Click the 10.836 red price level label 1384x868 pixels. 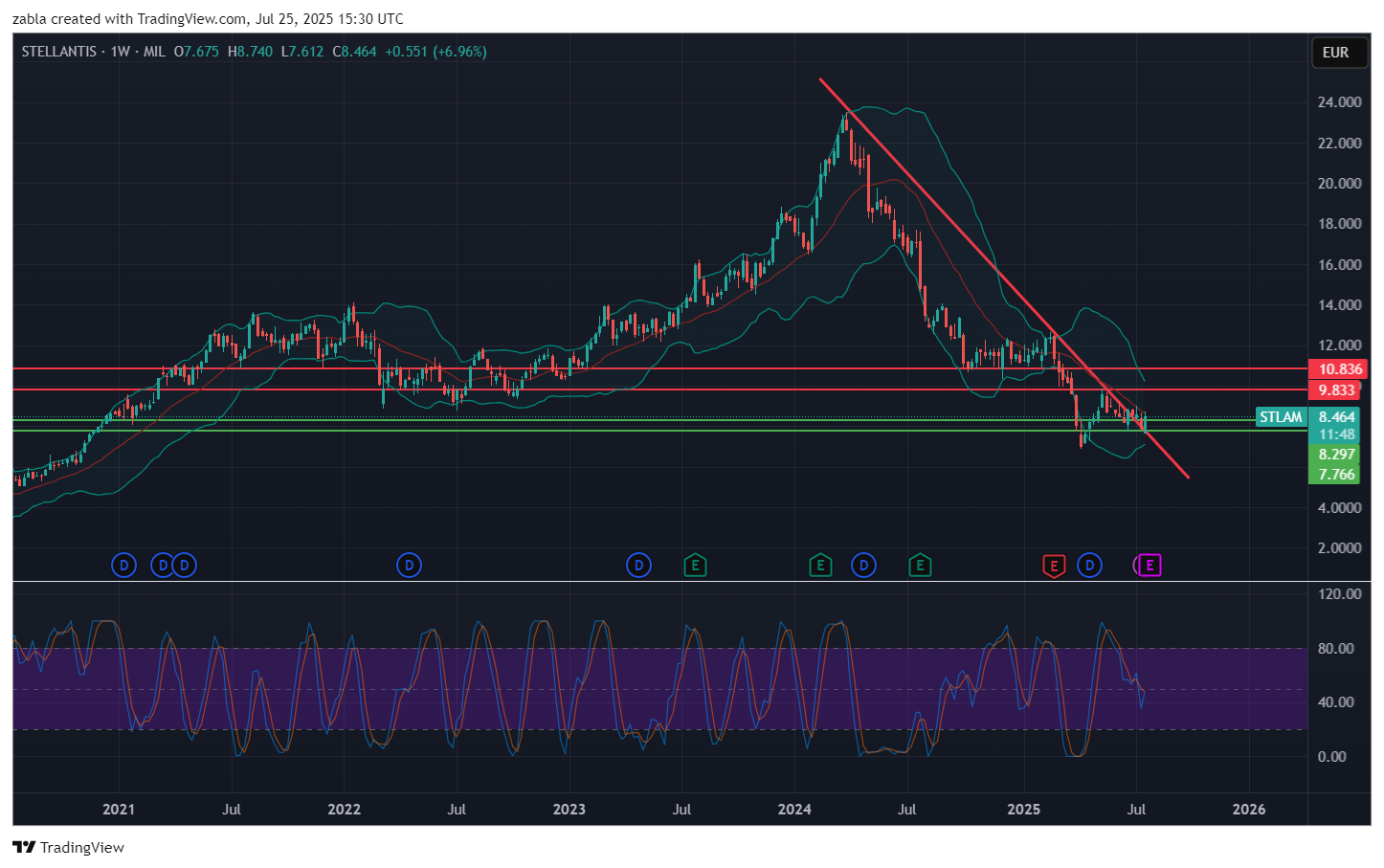coord(1337,369)
